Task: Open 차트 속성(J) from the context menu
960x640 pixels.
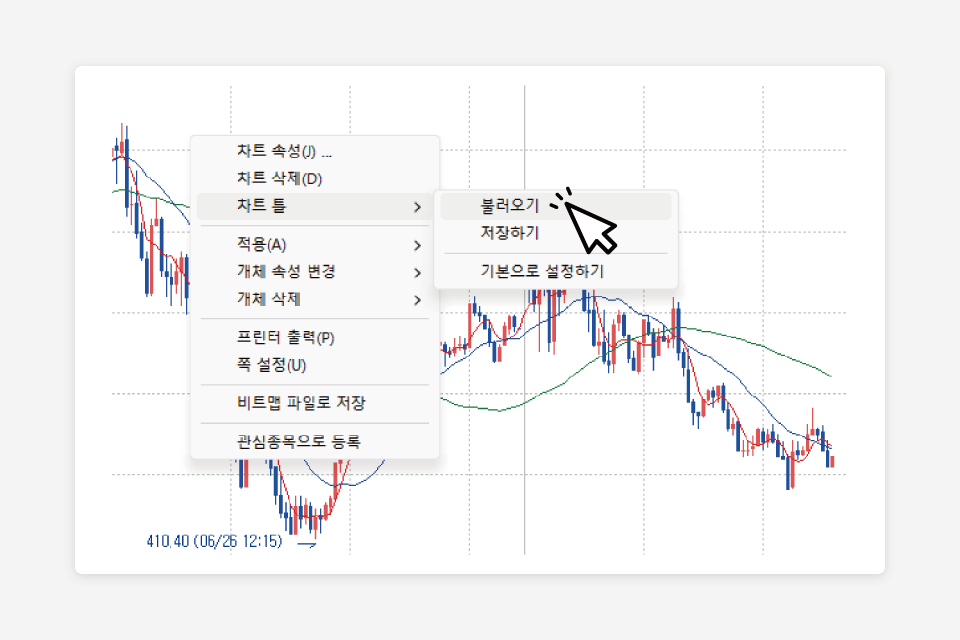Action: pyautogui.click(x=284, y=152)
